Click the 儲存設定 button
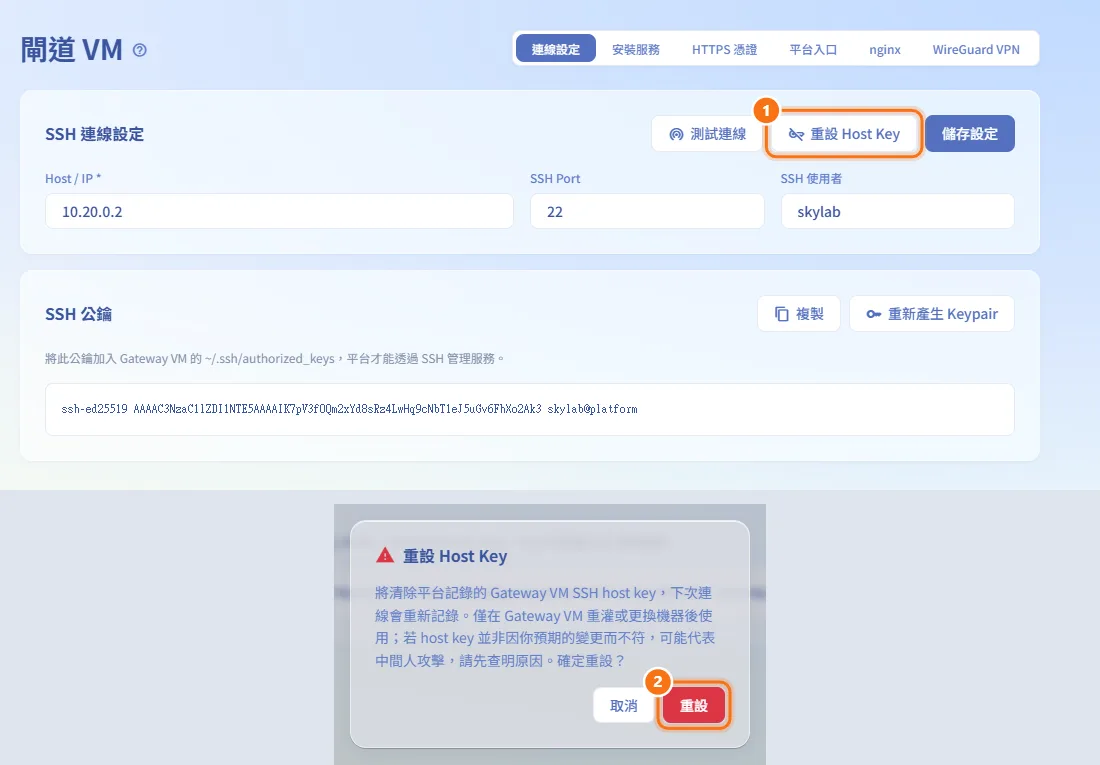 click(970, 133)
